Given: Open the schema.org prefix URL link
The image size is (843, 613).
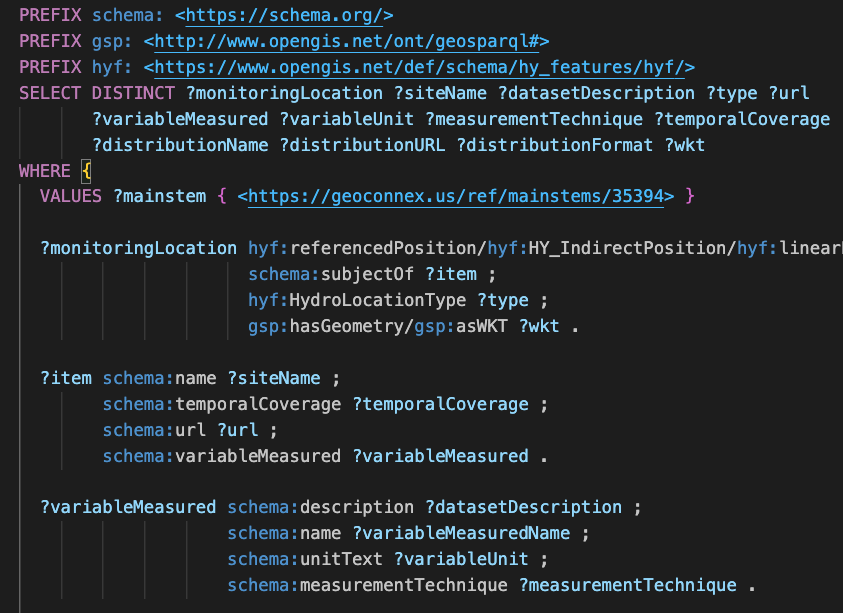Looking at the screenshot, I should point(284,15).
